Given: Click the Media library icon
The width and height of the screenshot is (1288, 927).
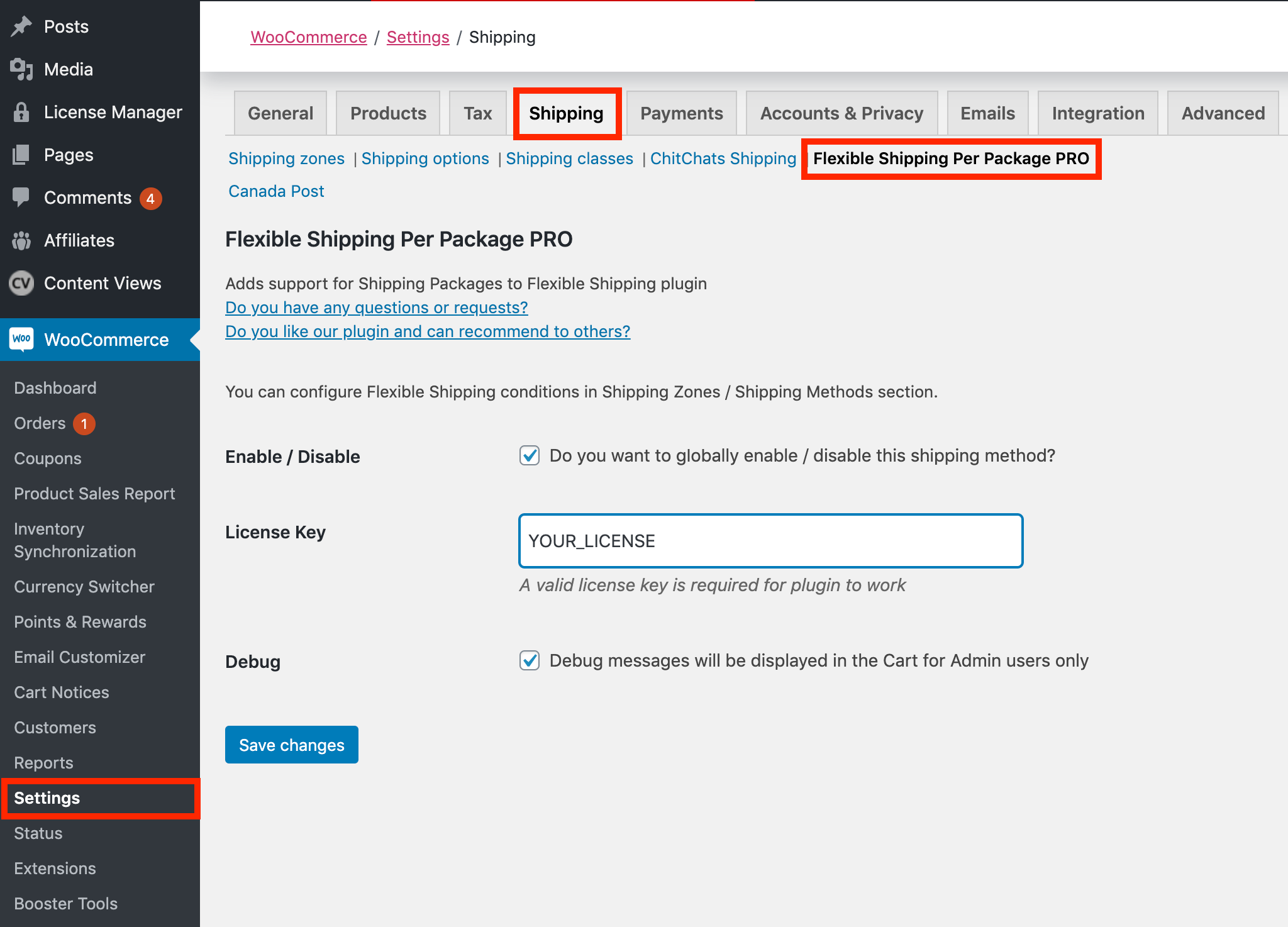Looking at the screenshot, I should [21, 69].
